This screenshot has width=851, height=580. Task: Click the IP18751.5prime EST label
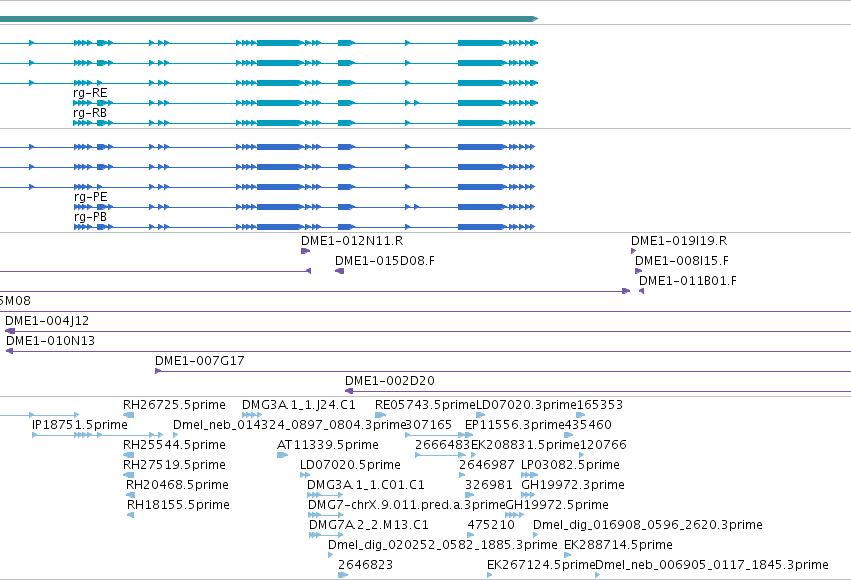[x=80, y=425]
